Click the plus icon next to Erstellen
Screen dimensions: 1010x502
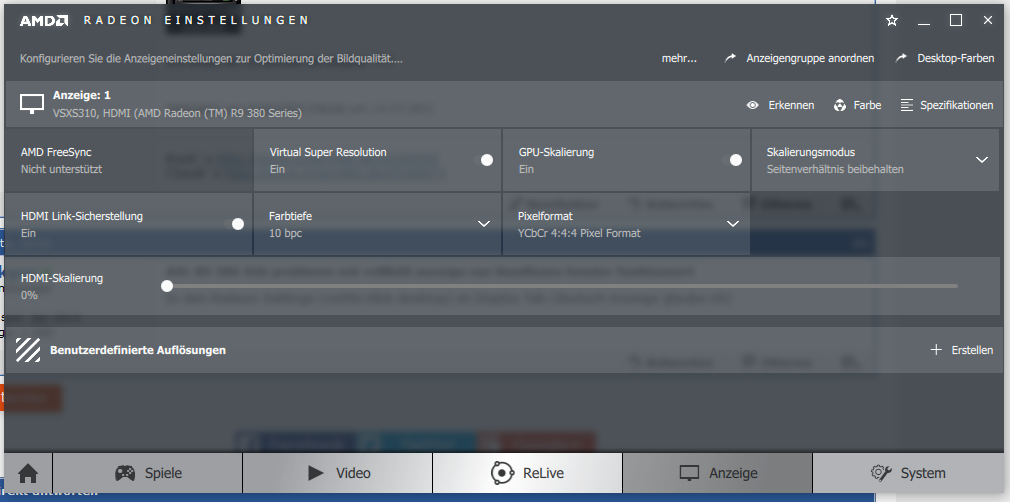point(936,350)
